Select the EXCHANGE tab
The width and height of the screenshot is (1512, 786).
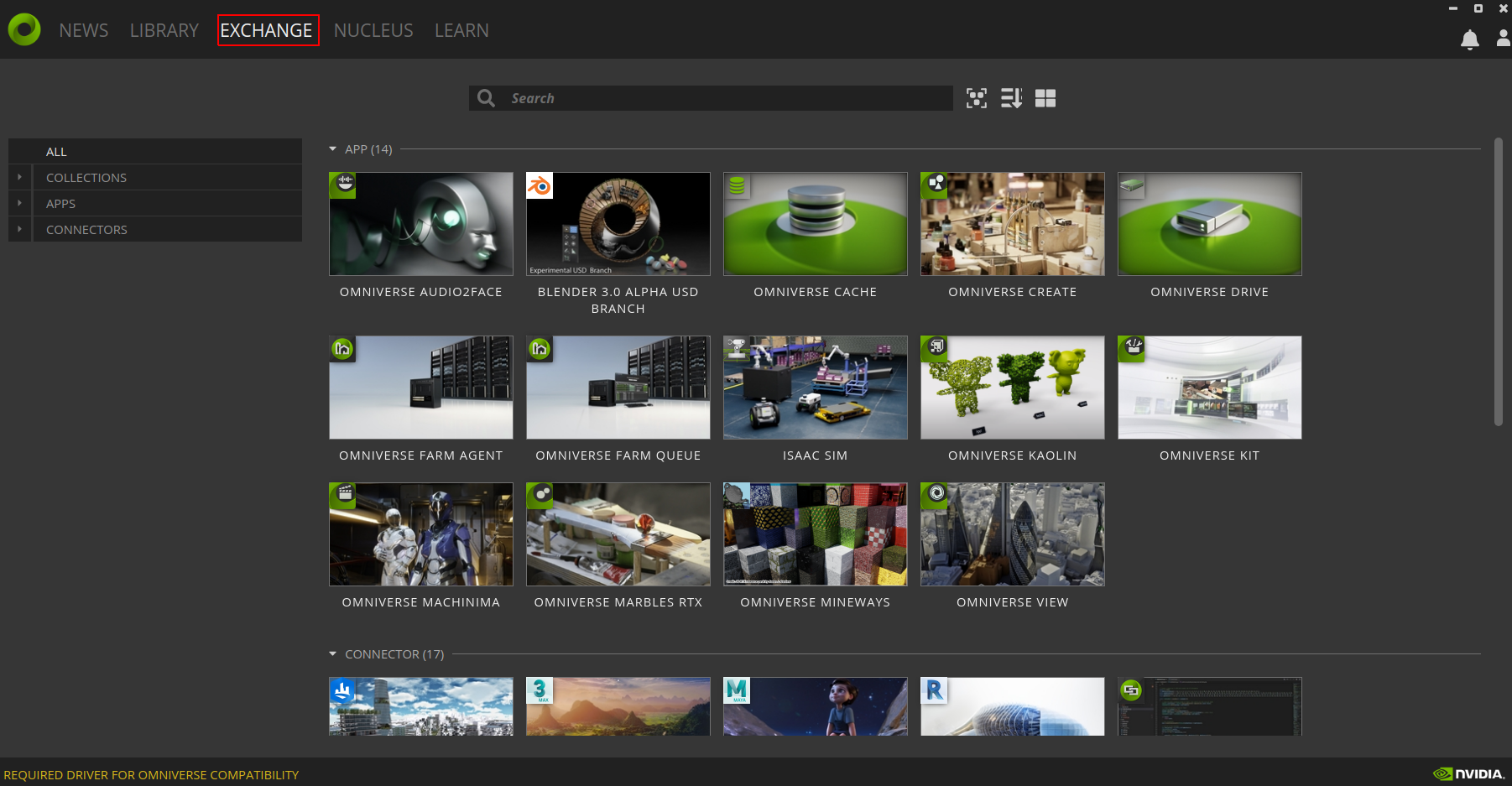point(267,30)
